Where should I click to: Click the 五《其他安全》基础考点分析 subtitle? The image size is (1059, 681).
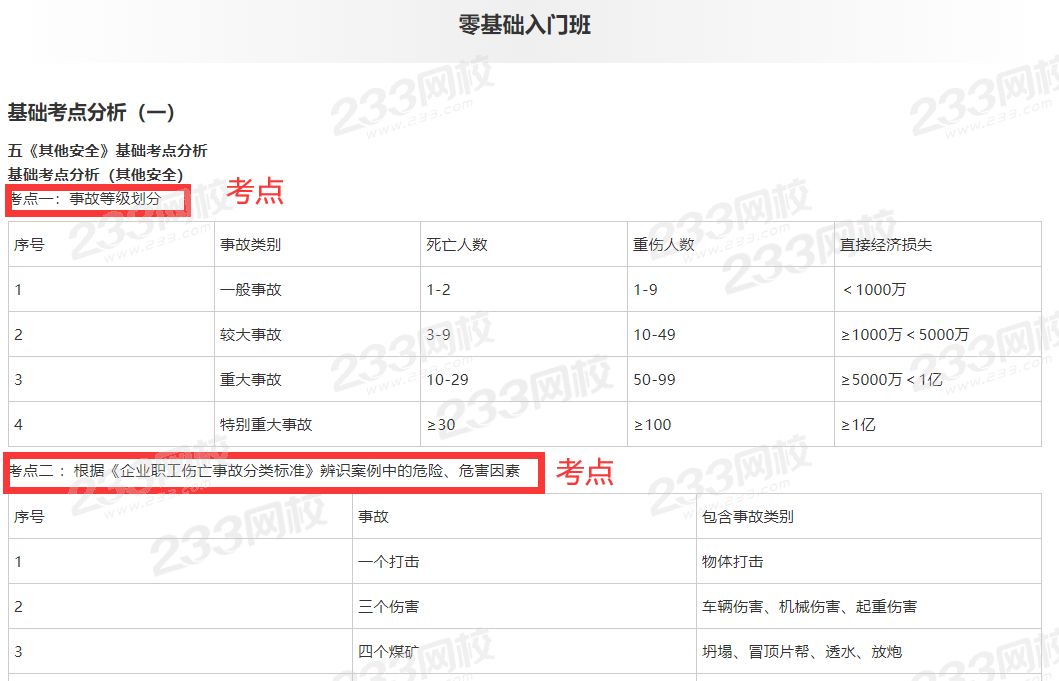pyautogui.click(x=108, y=151)
